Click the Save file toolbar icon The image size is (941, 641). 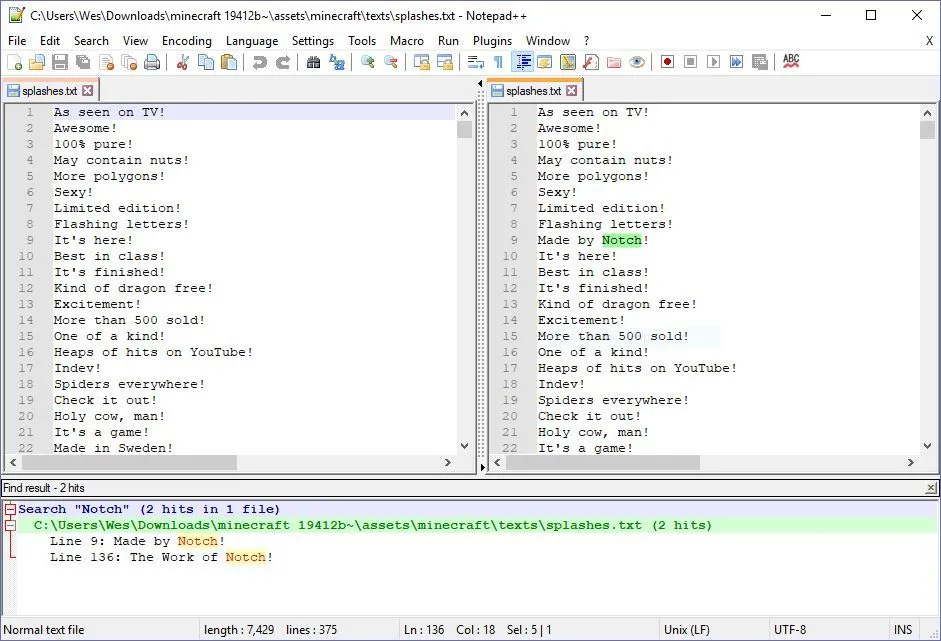60,62
